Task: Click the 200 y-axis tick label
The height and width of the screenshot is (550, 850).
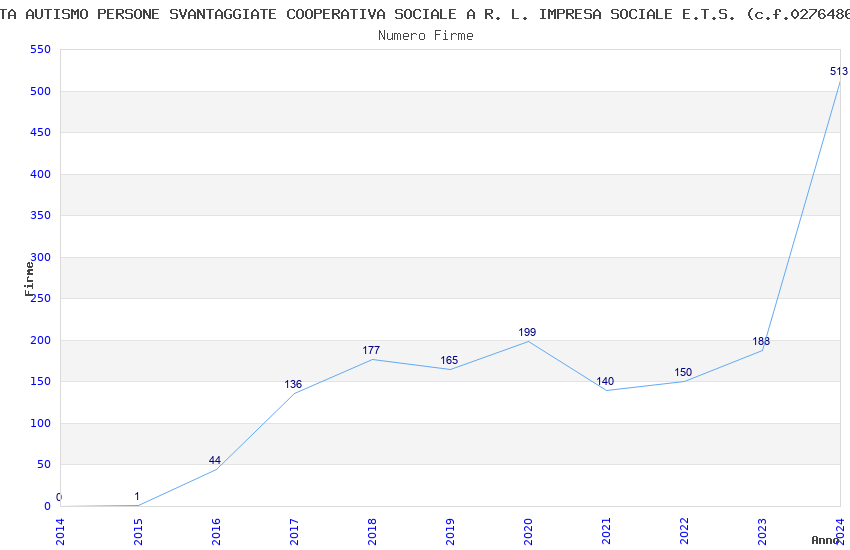Action: point(41,340)
